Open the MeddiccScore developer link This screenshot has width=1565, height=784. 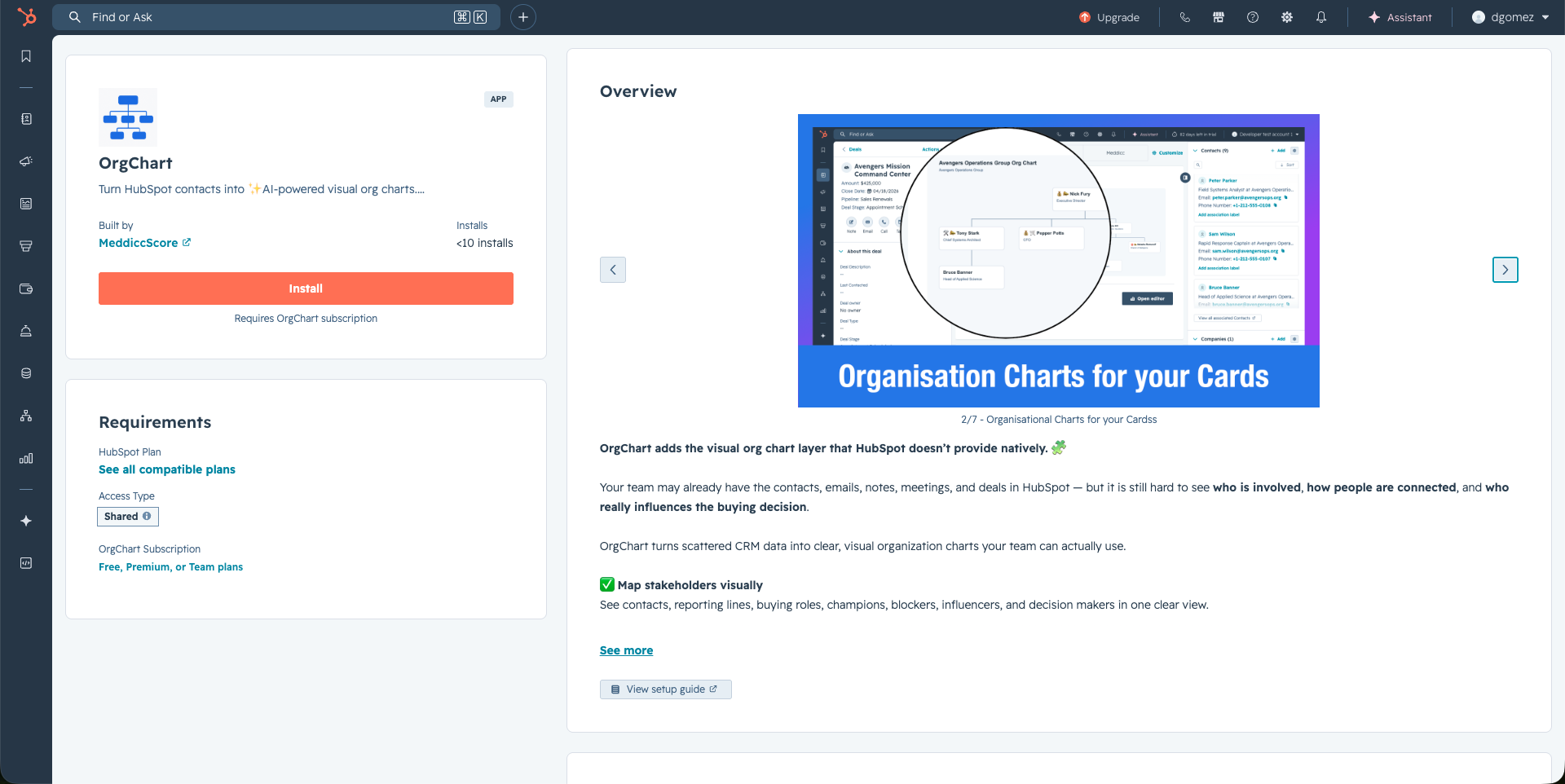tap(144, 243)
